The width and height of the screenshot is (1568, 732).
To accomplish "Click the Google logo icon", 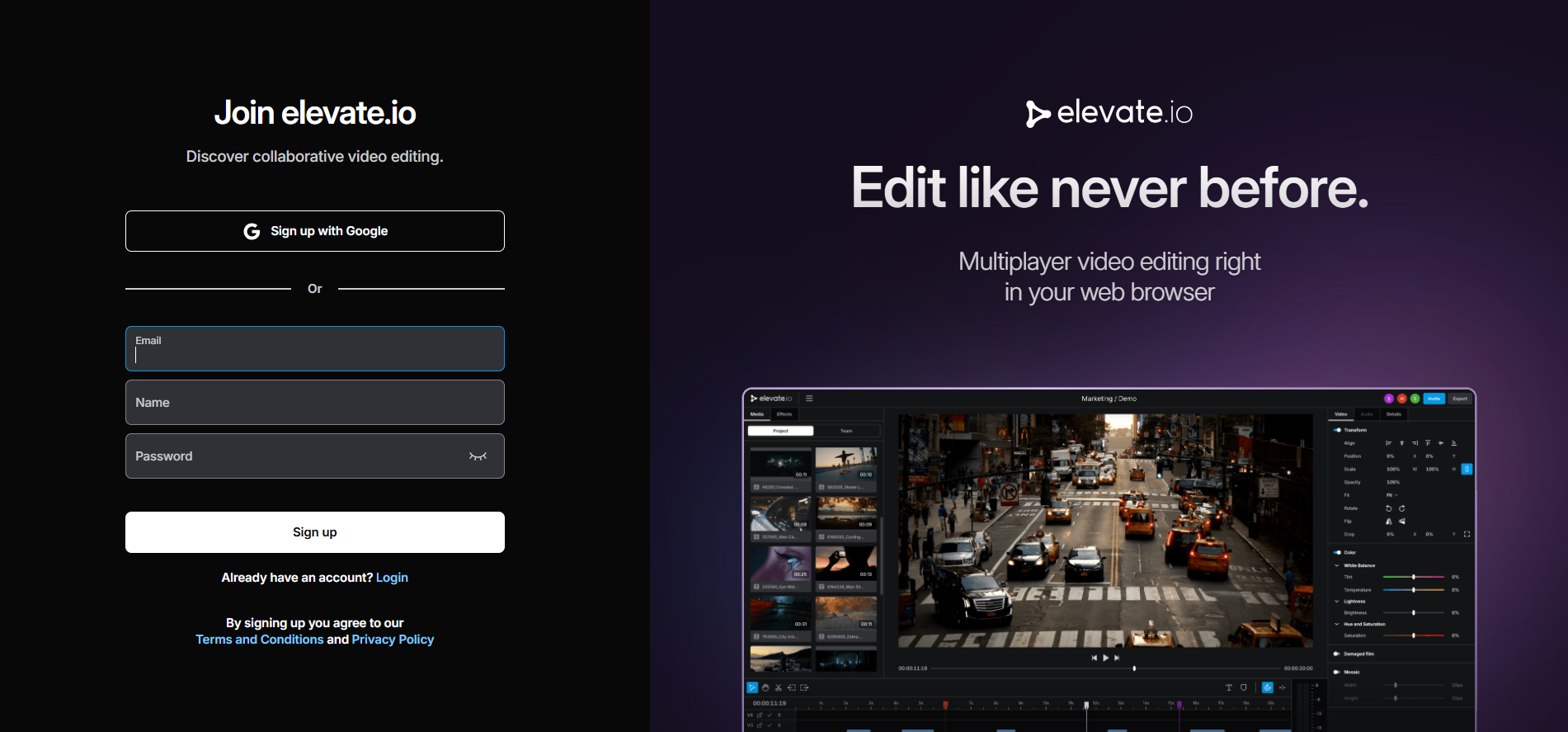I will click(x=252, y=232).
